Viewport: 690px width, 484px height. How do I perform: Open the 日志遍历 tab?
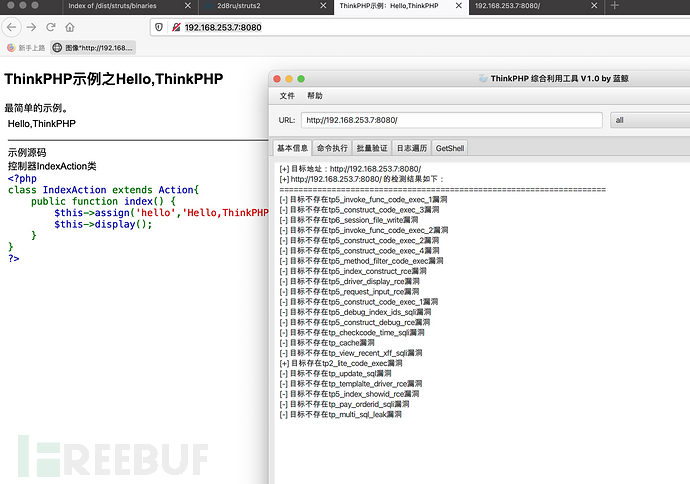pos(412,148)
